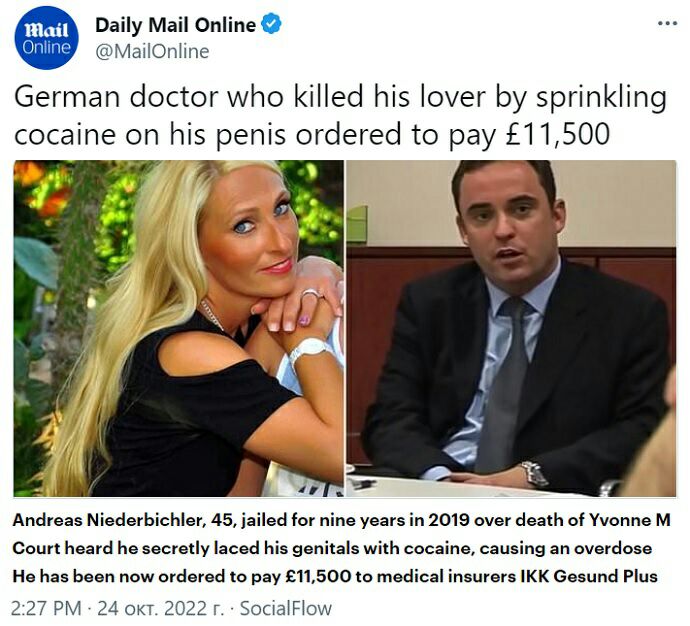Image resolution: width=690 pixels, height=626 pixels.
Task: Select caption line starting with Court heard
Action: coord(332,548)
